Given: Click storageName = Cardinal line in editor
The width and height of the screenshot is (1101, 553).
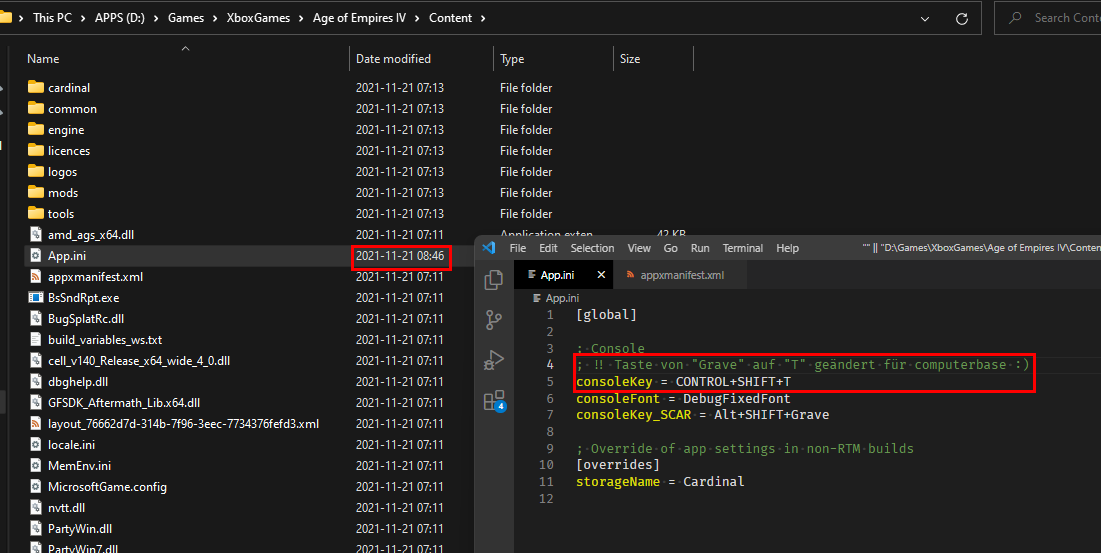Looking at the screenshot, I should pyautogui.click(x=660, y=482).
